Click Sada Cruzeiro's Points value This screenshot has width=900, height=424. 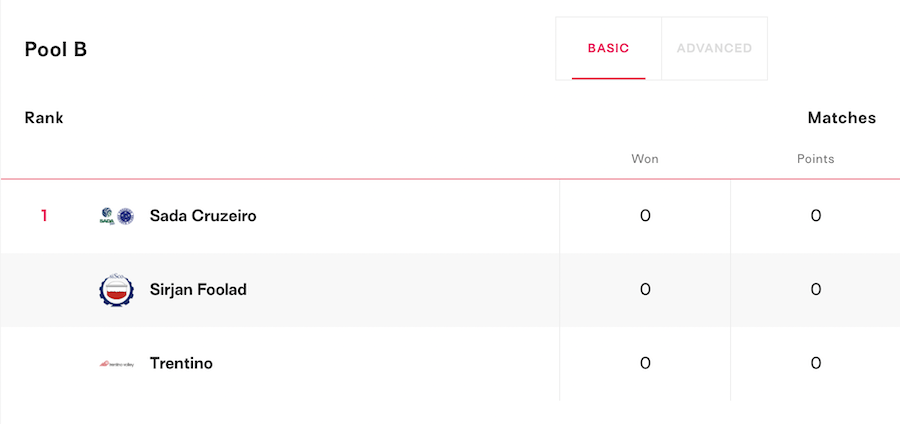pyautogui.click(x=816, y=216)
